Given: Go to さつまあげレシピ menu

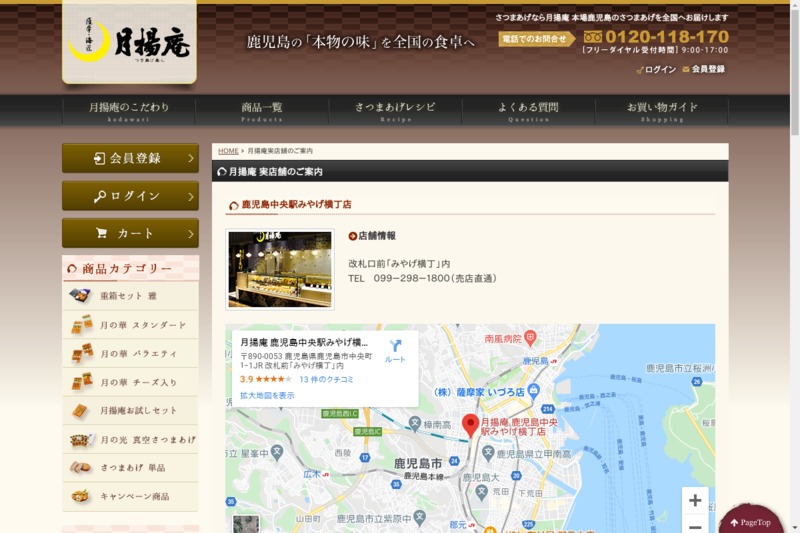Looking at the screenshot, I should (x=395, y=110).
